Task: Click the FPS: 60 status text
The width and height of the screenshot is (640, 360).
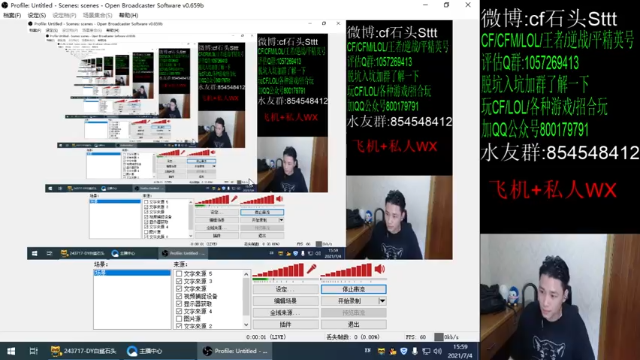Action: (x=416, y=337)
